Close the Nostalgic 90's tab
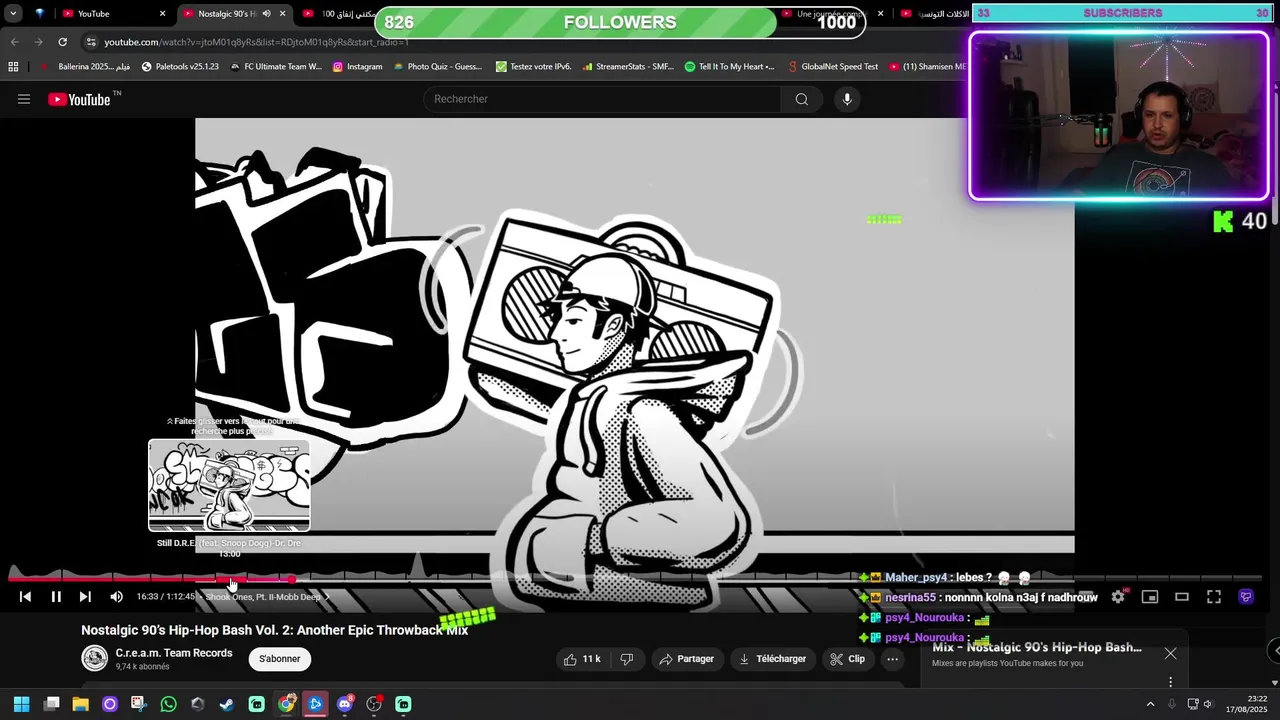1280x720 pixels. point(282,14)
